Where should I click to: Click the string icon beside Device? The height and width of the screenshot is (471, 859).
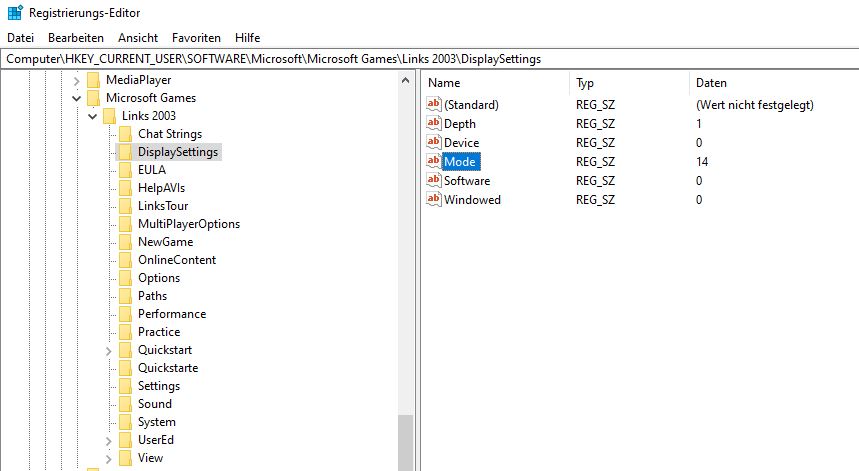point(433,142)
